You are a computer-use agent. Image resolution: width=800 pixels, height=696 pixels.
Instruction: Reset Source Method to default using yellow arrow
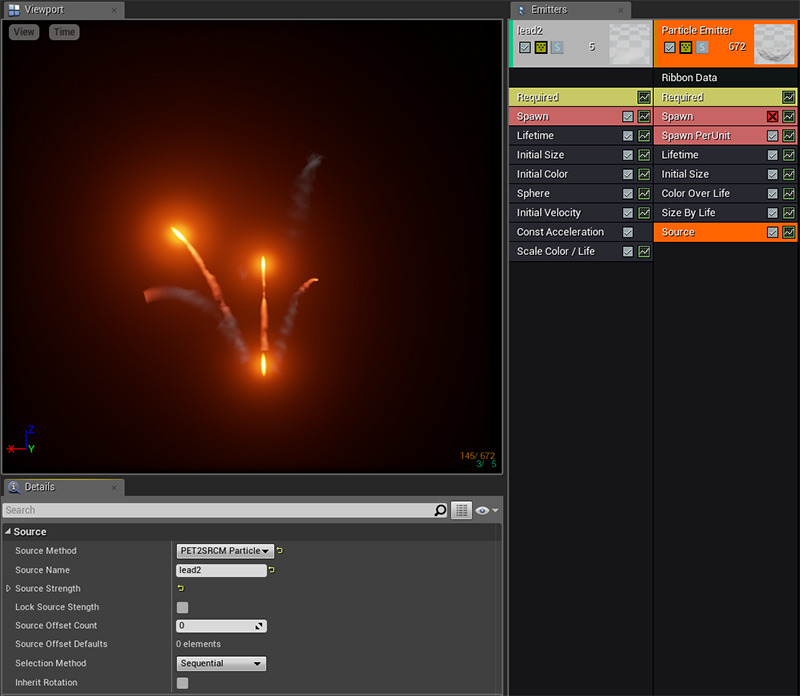pyautogui.click(x=280, y=551)
